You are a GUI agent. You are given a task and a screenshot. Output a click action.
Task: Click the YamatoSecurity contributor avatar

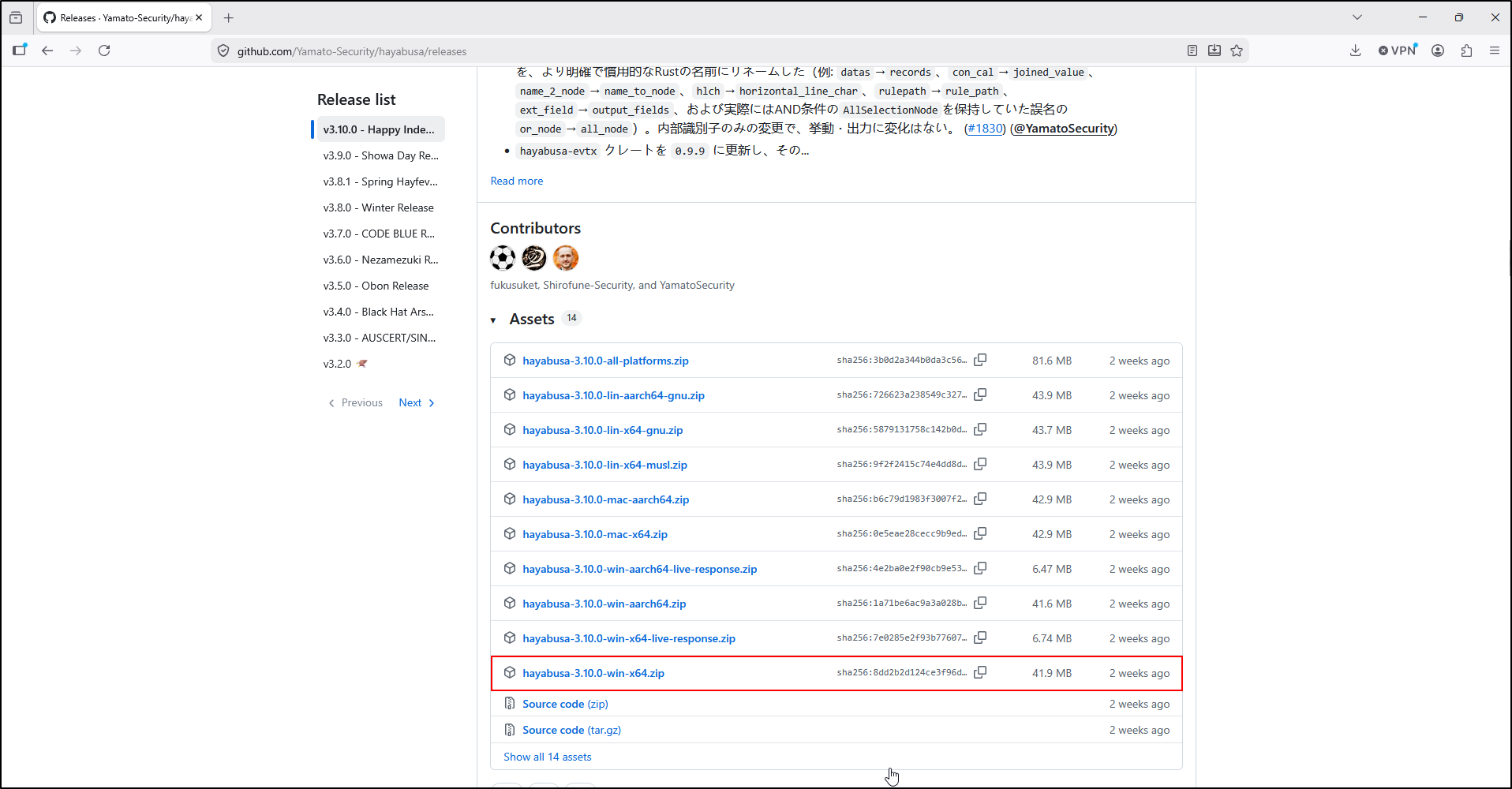566,258
